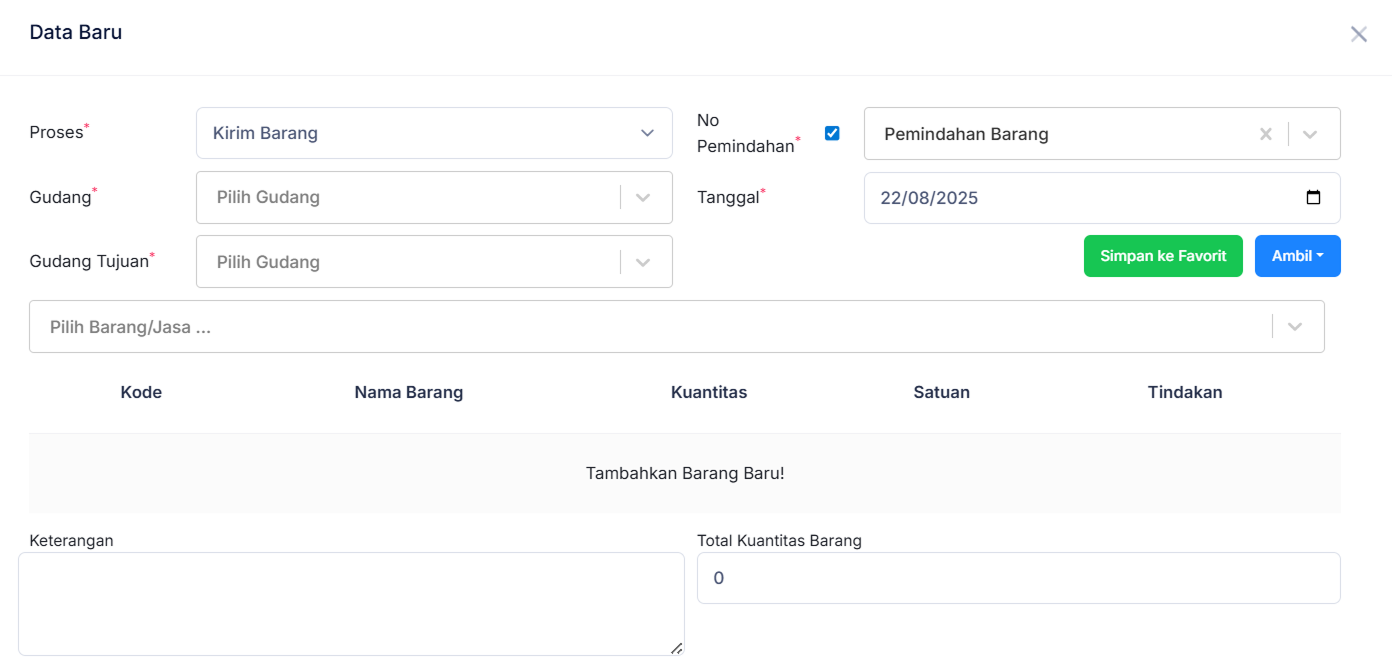Select the Total Kuantitas Barang field
The width and height of the screenshot is (1392, 667).
pyautogui.click(x=1018, y=578)
